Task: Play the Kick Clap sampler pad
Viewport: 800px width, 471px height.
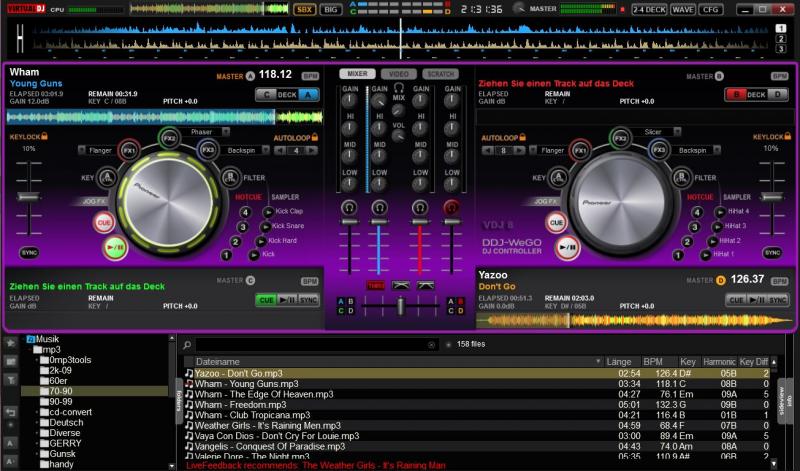Action: pyautogui.click(x=268, y=211)
